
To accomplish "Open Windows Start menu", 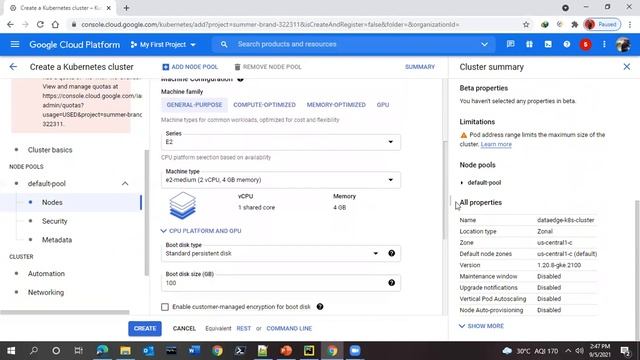I will tap(11, 351).
